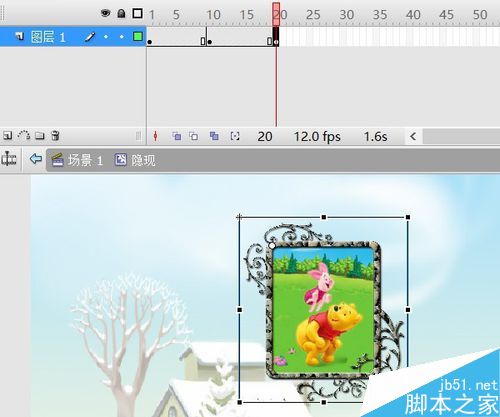Viewport: 500px width, 417px height.
Task: Click green outline color swatch of 图层 1
Action: [x=138, y=36]
